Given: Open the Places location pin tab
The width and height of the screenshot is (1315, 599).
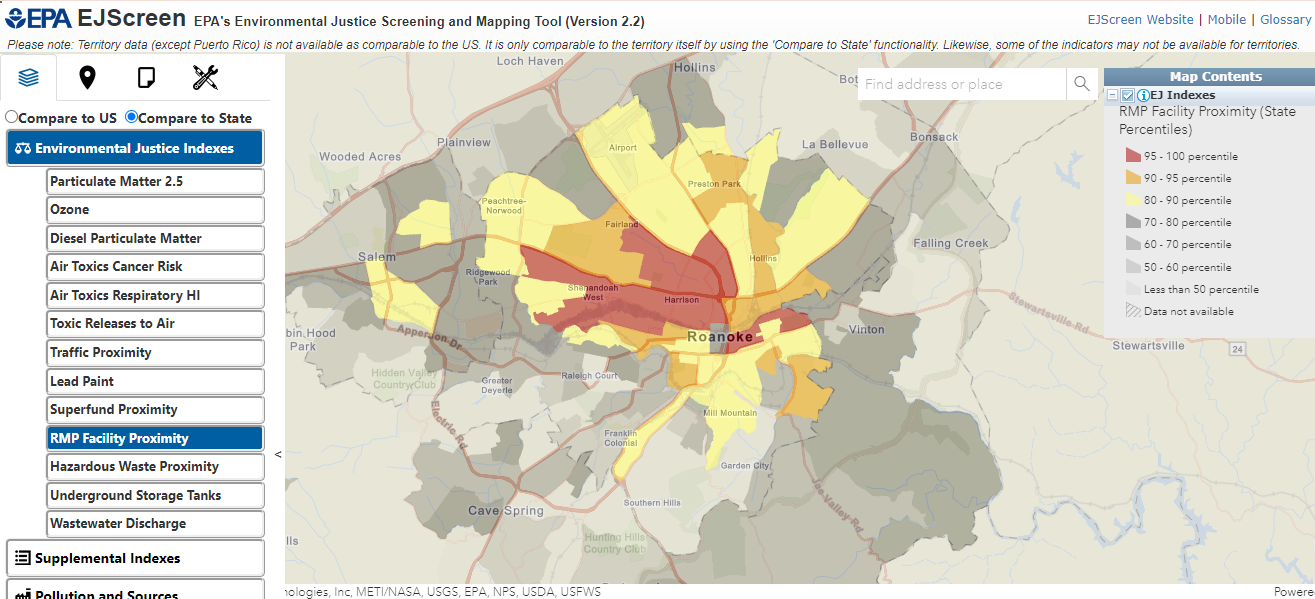Looking at the screenshot, I should point(87,77).
